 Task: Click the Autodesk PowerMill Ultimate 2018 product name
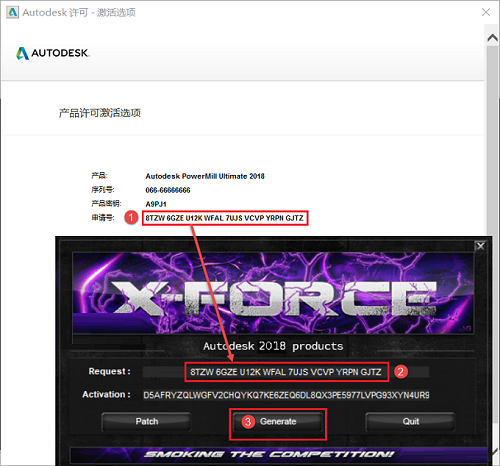tap(205, 176)
